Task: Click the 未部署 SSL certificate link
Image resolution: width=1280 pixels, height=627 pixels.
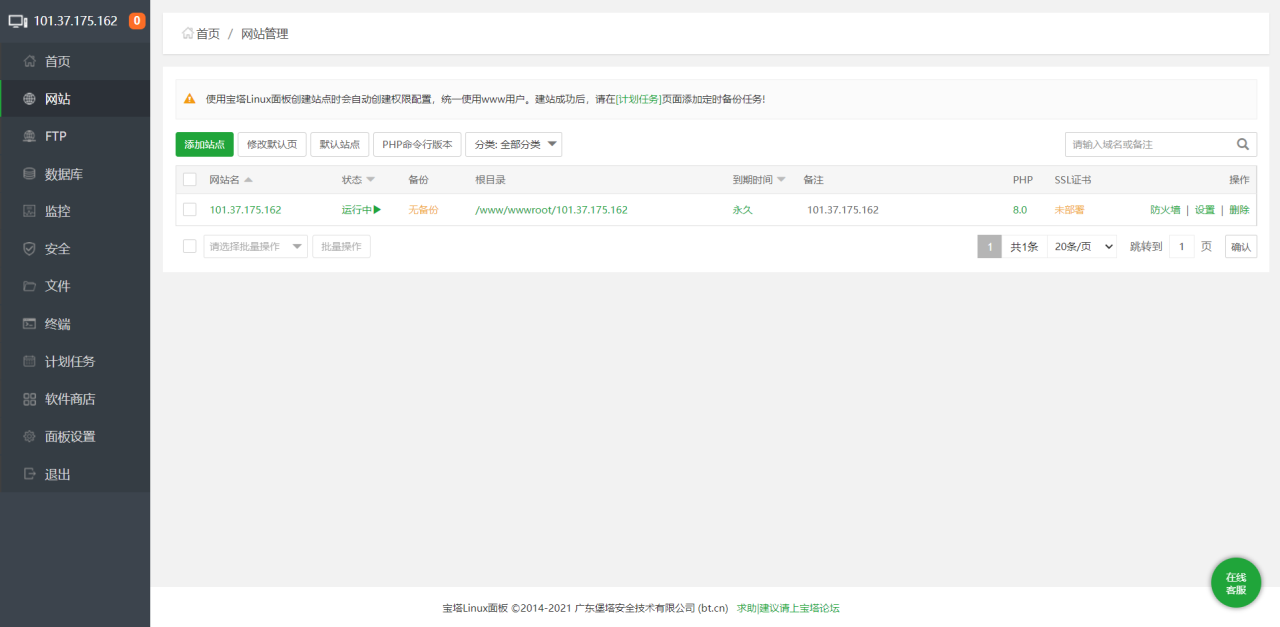Action: pyautogui.click(x=1069, y=210)
